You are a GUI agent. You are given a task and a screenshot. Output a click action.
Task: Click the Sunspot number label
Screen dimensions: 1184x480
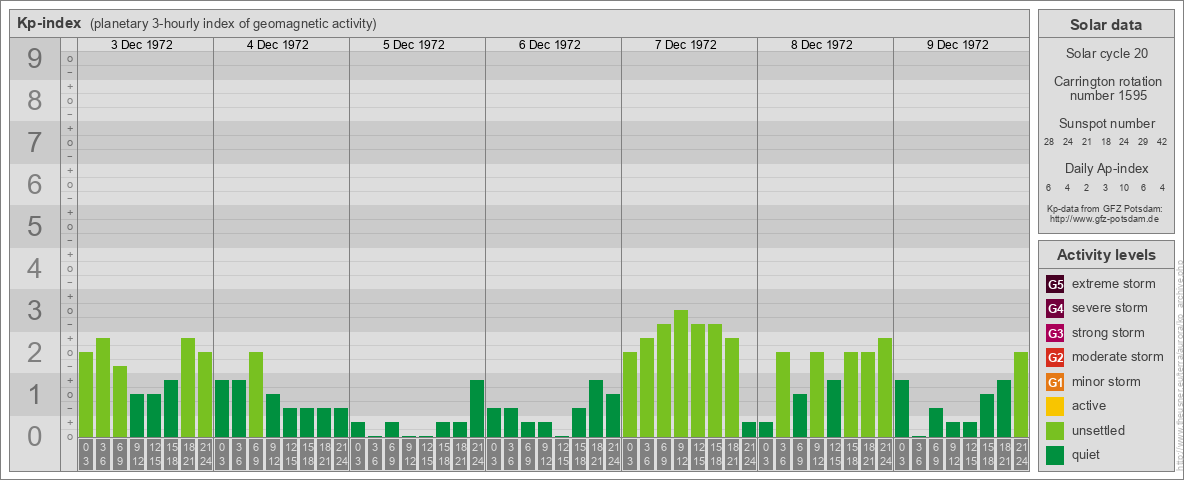click(x=1106, y=124)
